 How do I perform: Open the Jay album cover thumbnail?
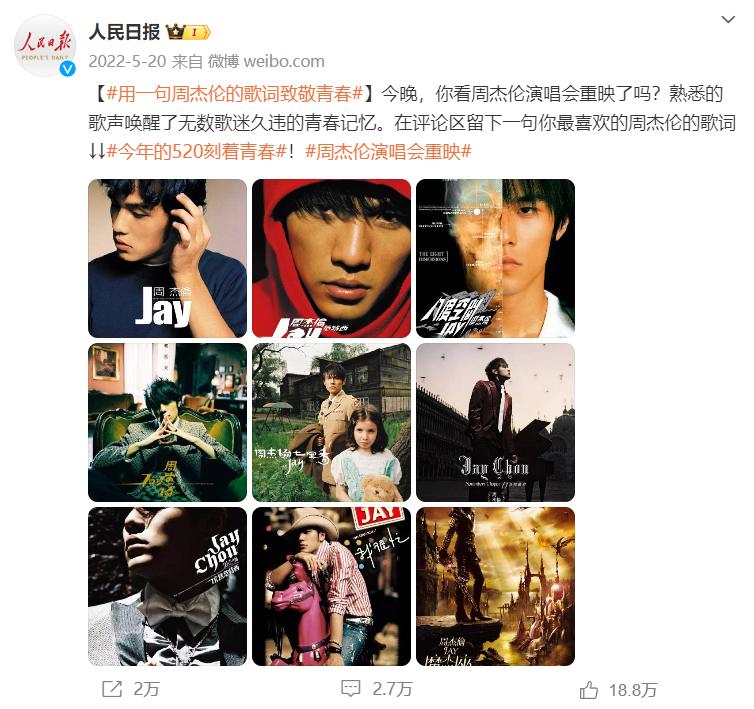167,258
